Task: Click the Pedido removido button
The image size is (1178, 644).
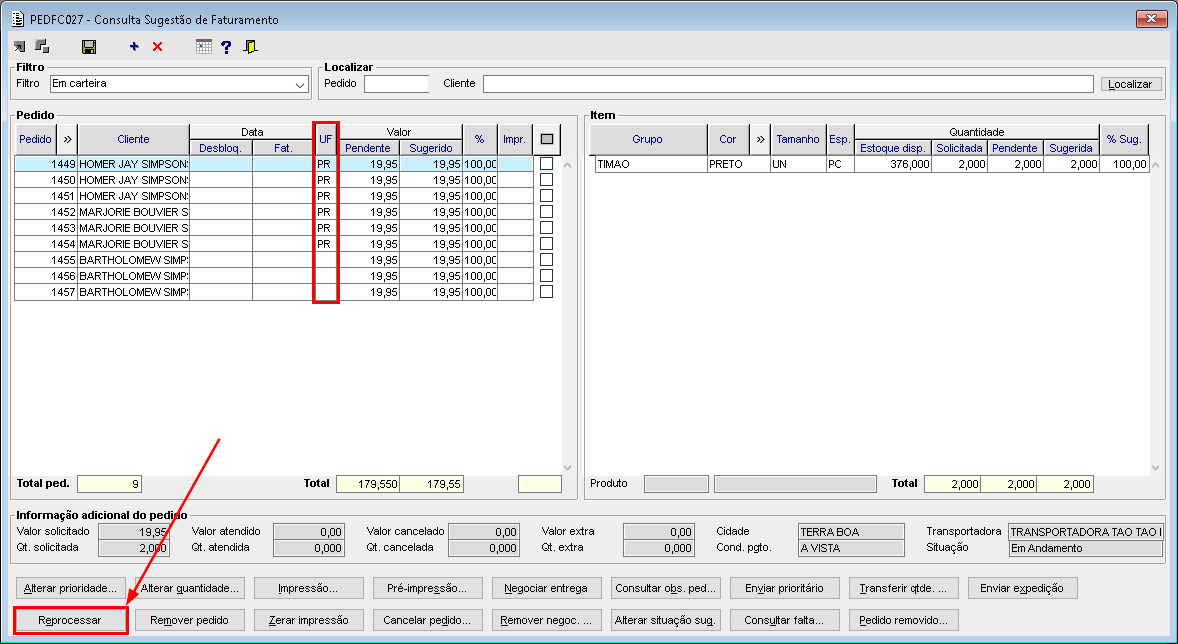Action: coord(904,620)
